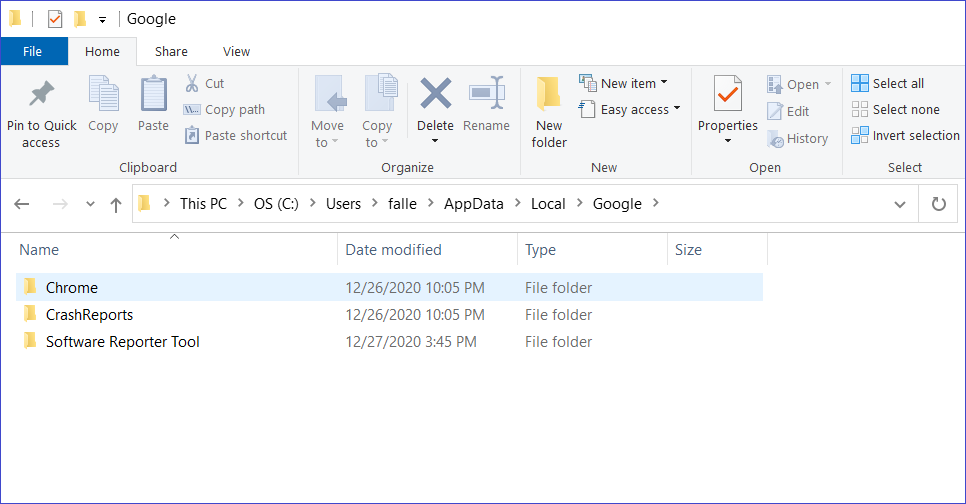
Task: Expand chevron after Users in path
Action: tap(375, 203)
